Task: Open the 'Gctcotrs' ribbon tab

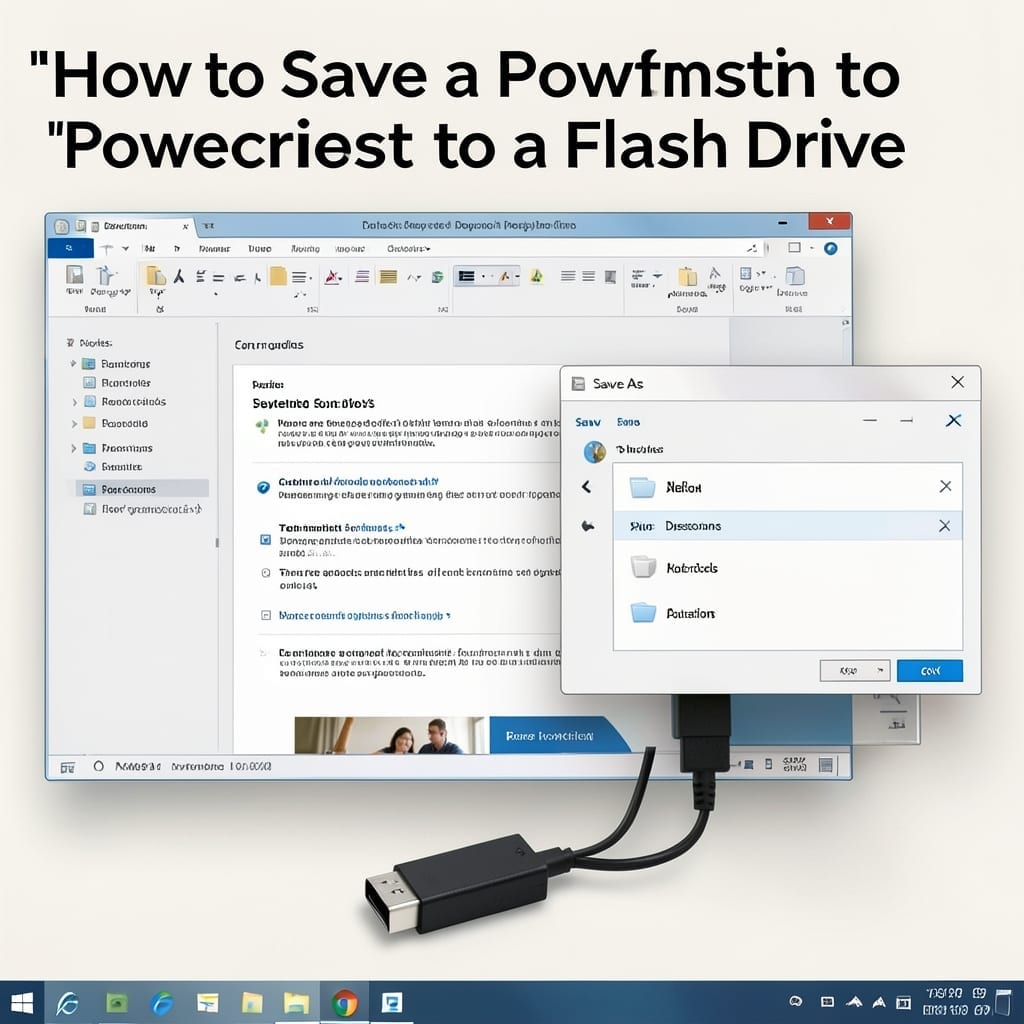Action: 408,249
